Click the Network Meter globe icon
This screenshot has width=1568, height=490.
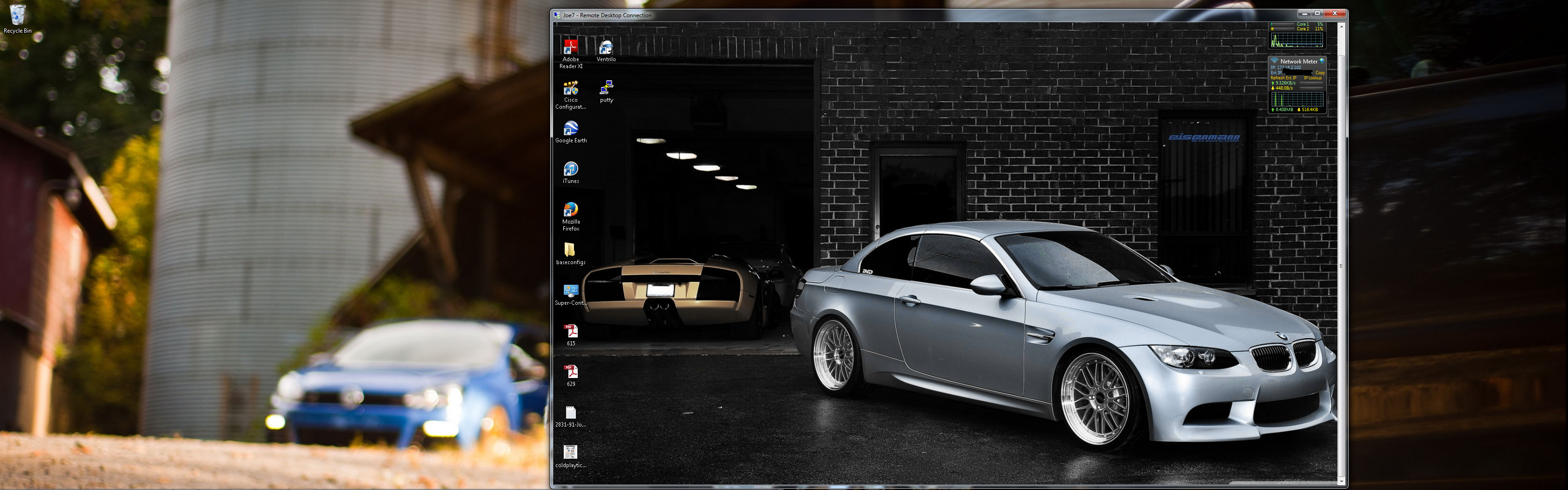point(1322,61)
